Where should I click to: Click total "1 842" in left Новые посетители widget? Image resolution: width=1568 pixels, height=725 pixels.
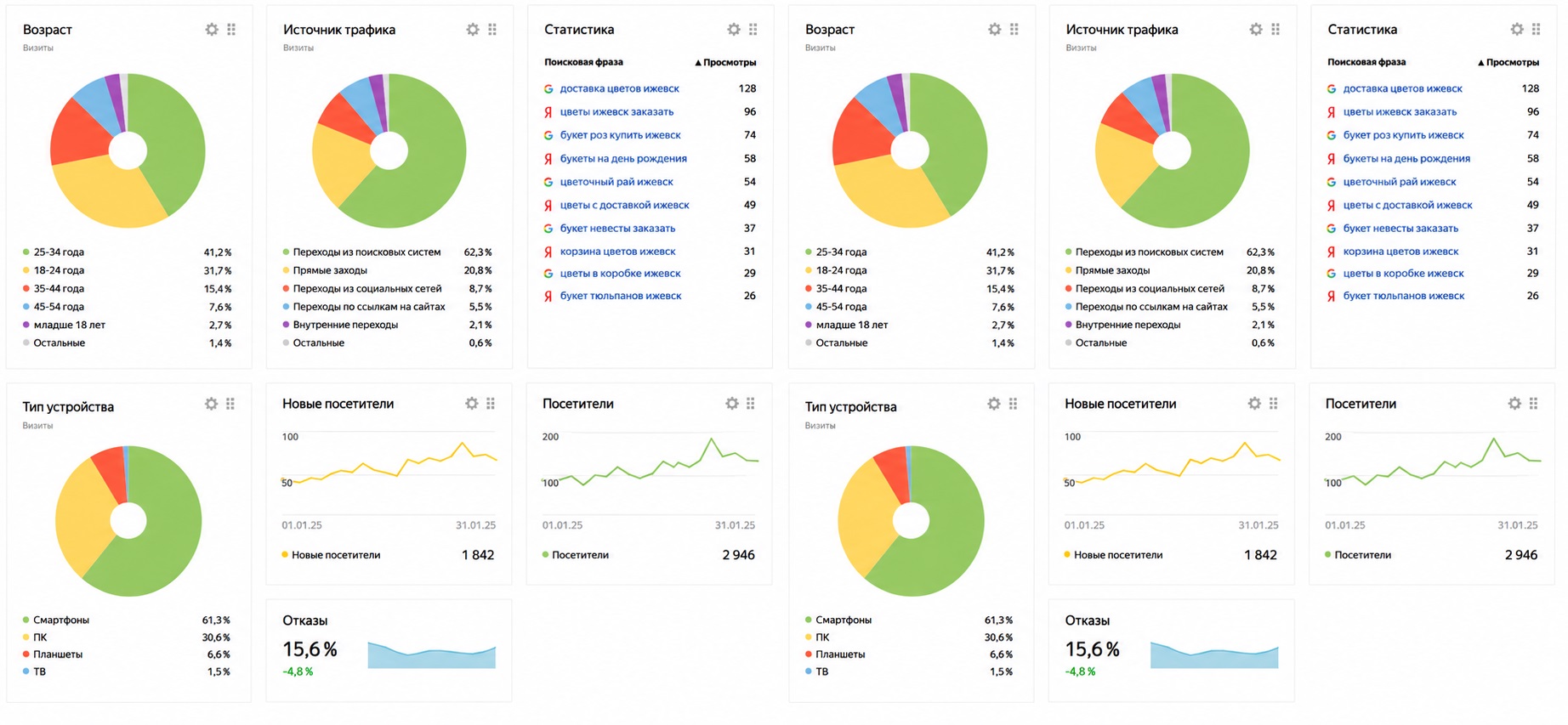coord(478,555)
